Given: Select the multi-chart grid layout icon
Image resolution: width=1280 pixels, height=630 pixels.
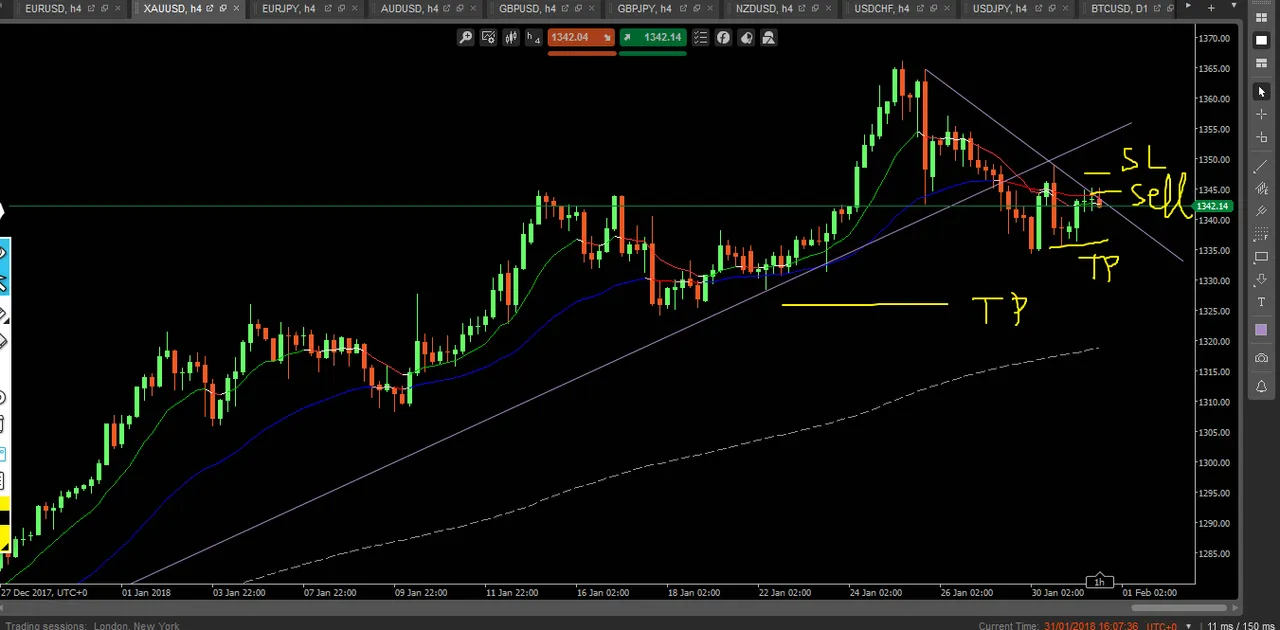Looking at the screenshot, I should [x=1261, y=17].
